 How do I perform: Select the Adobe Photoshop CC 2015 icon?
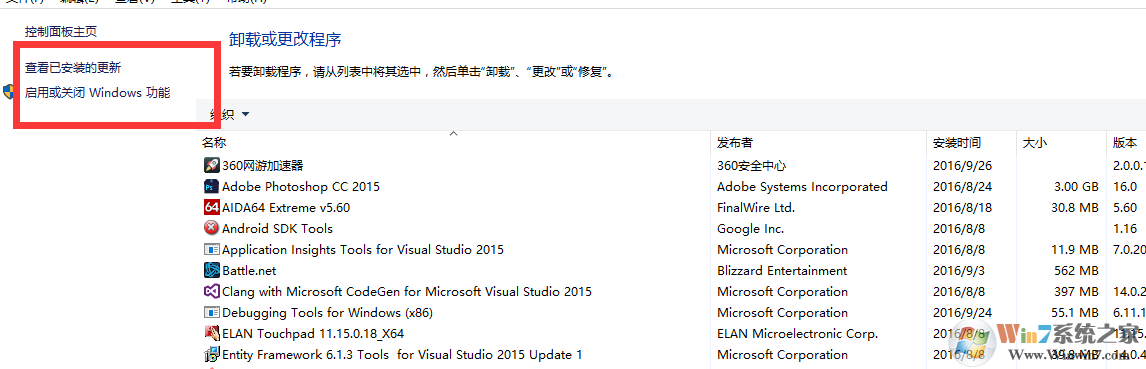(x=211, y=186)
